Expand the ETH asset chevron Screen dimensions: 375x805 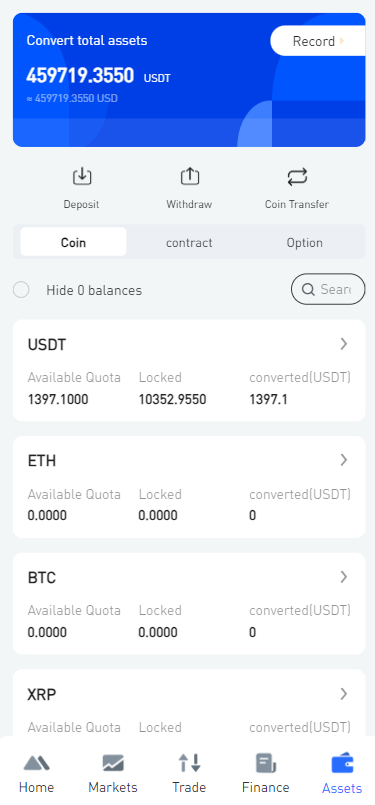pyautogui.click(x=344, y=461)
